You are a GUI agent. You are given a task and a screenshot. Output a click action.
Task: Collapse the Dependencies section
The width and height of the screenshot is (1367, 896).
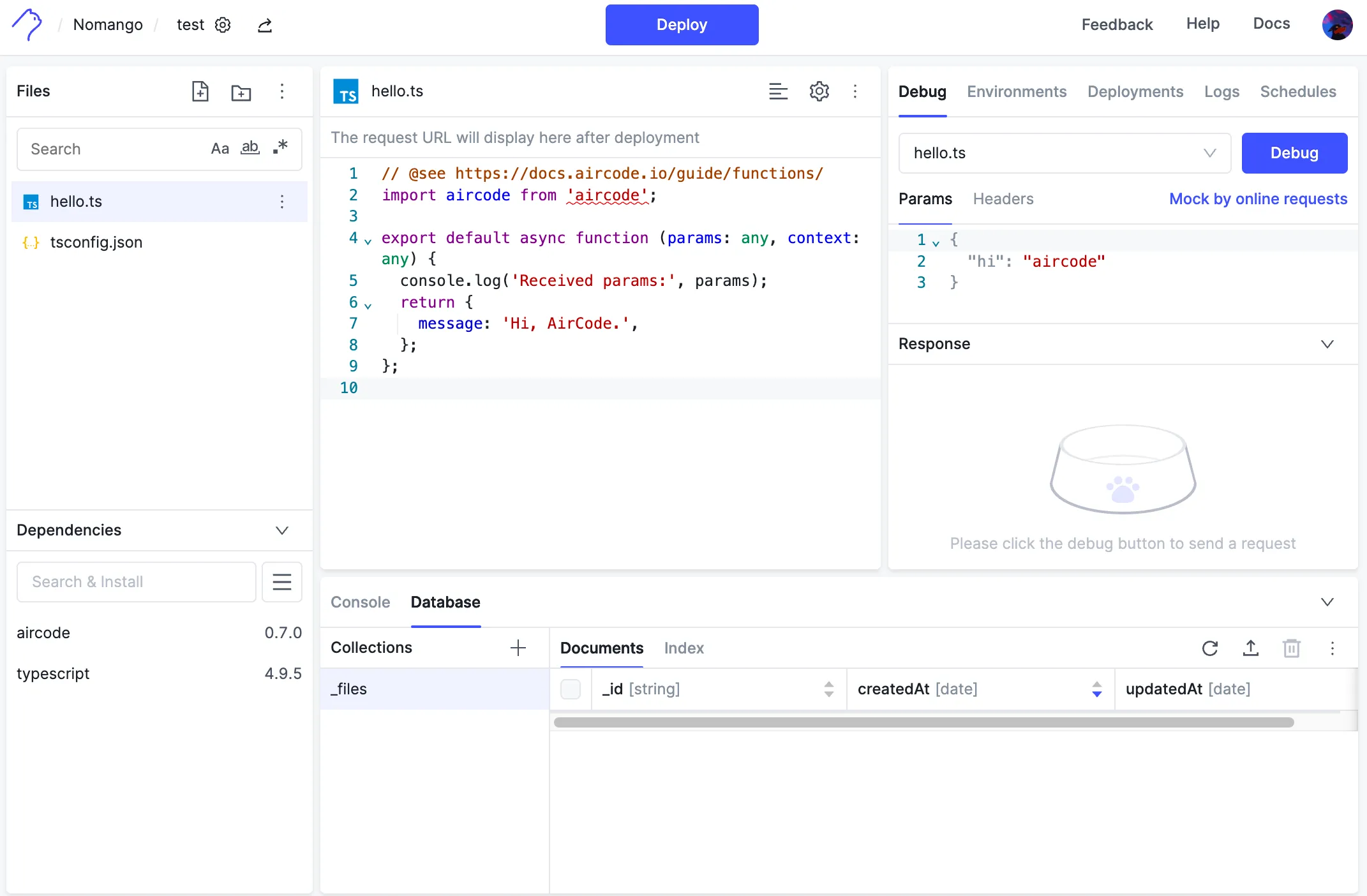[281, 530]
